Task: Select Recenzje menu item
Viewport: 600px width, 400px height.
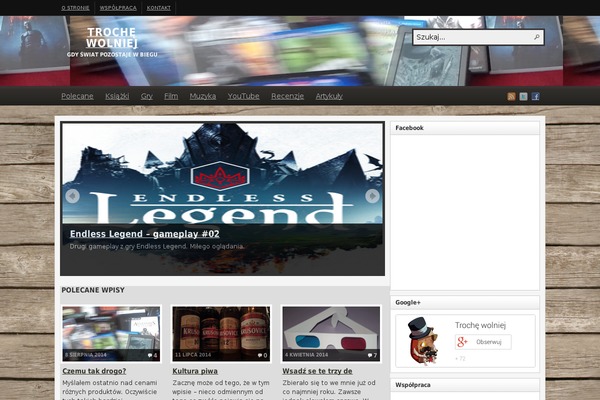Action: (287, 96)
